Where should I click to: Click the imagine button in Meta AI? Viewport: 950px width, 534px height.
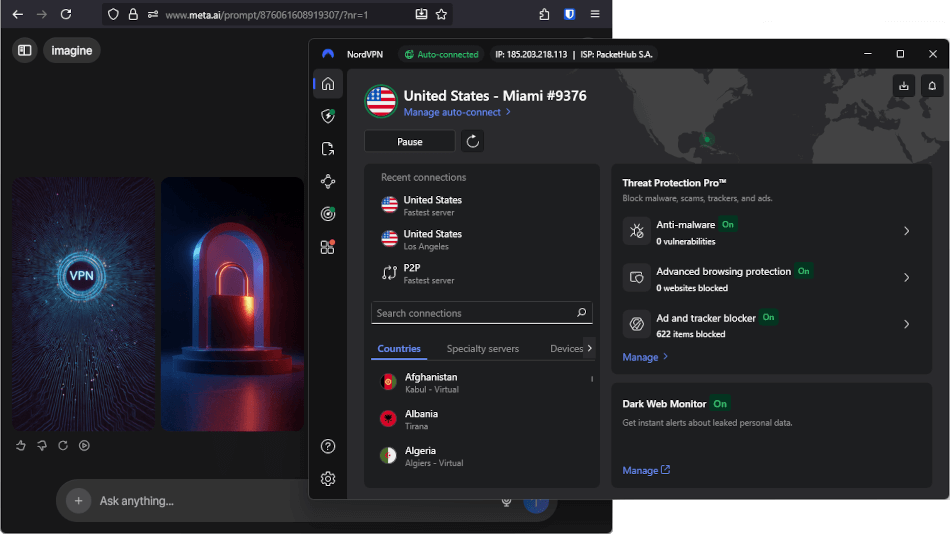[x=71, y=50]
